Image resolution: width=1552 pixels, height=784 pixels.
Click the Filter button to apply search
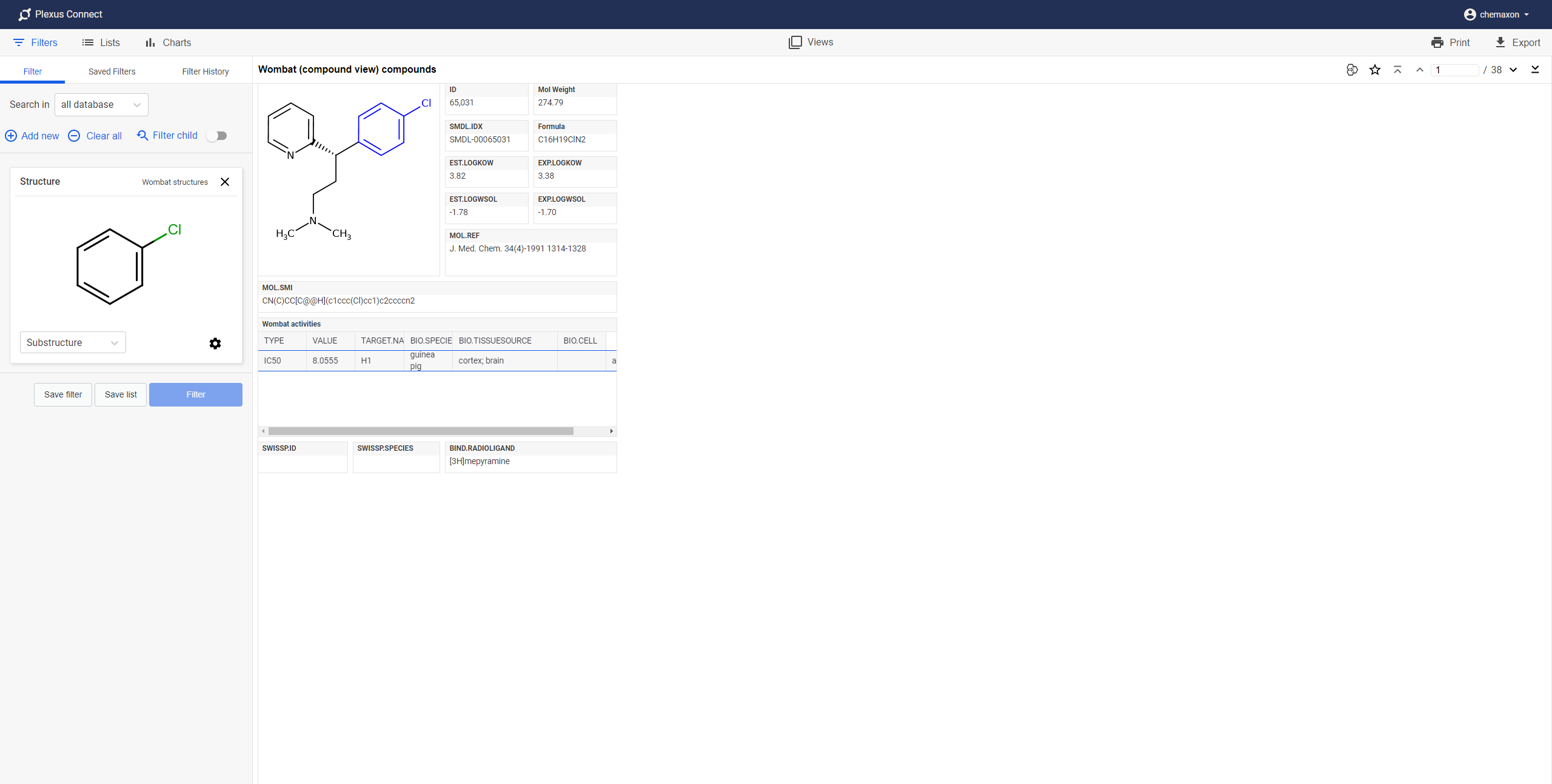click(195, 394)
